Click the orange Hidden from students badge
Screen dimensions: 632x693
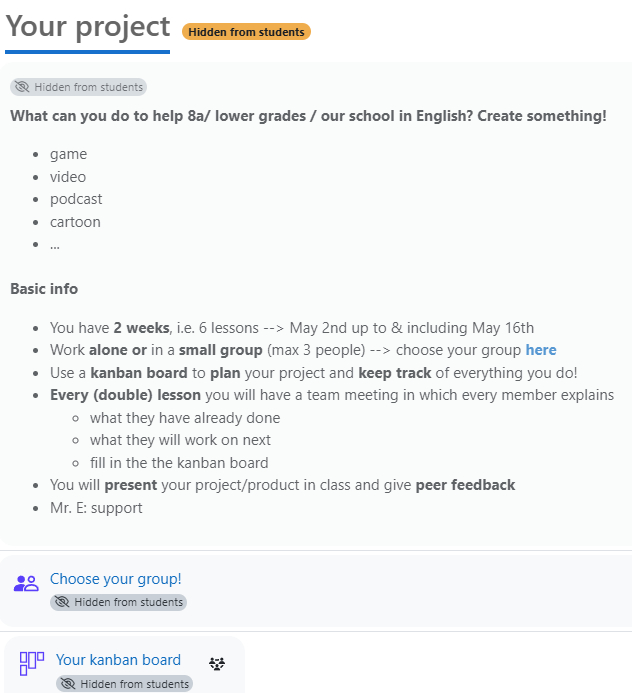pyautogui.click(x=246, y=32)
